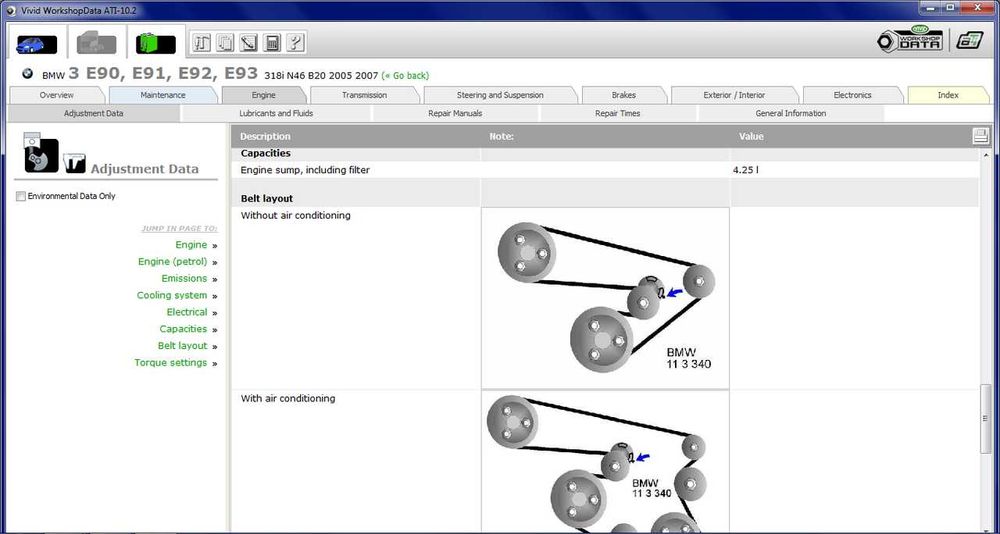Viewport: 1000px width, 534px height.
Task: Select the Repair Times sub-tab
Action: click(x=617, y=114)
